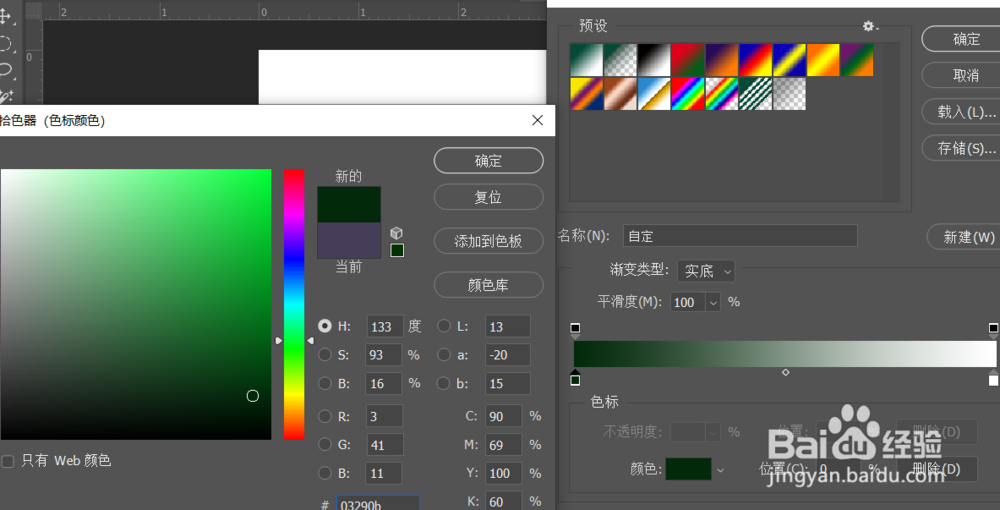Select the blue B radio button
Image resolution: width=1000 pixels, height=510 pixels.
pos(325,473)
